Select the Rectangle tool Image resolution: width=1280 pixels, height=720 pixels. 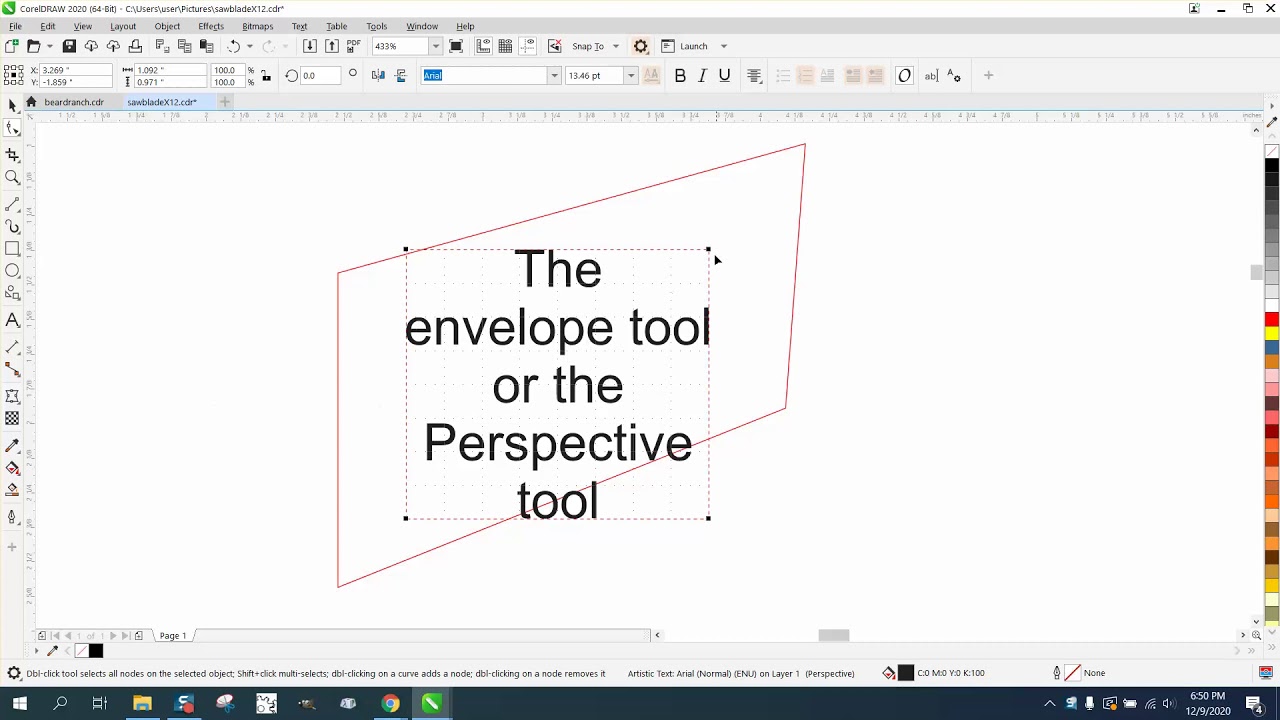tap(12, 248)
